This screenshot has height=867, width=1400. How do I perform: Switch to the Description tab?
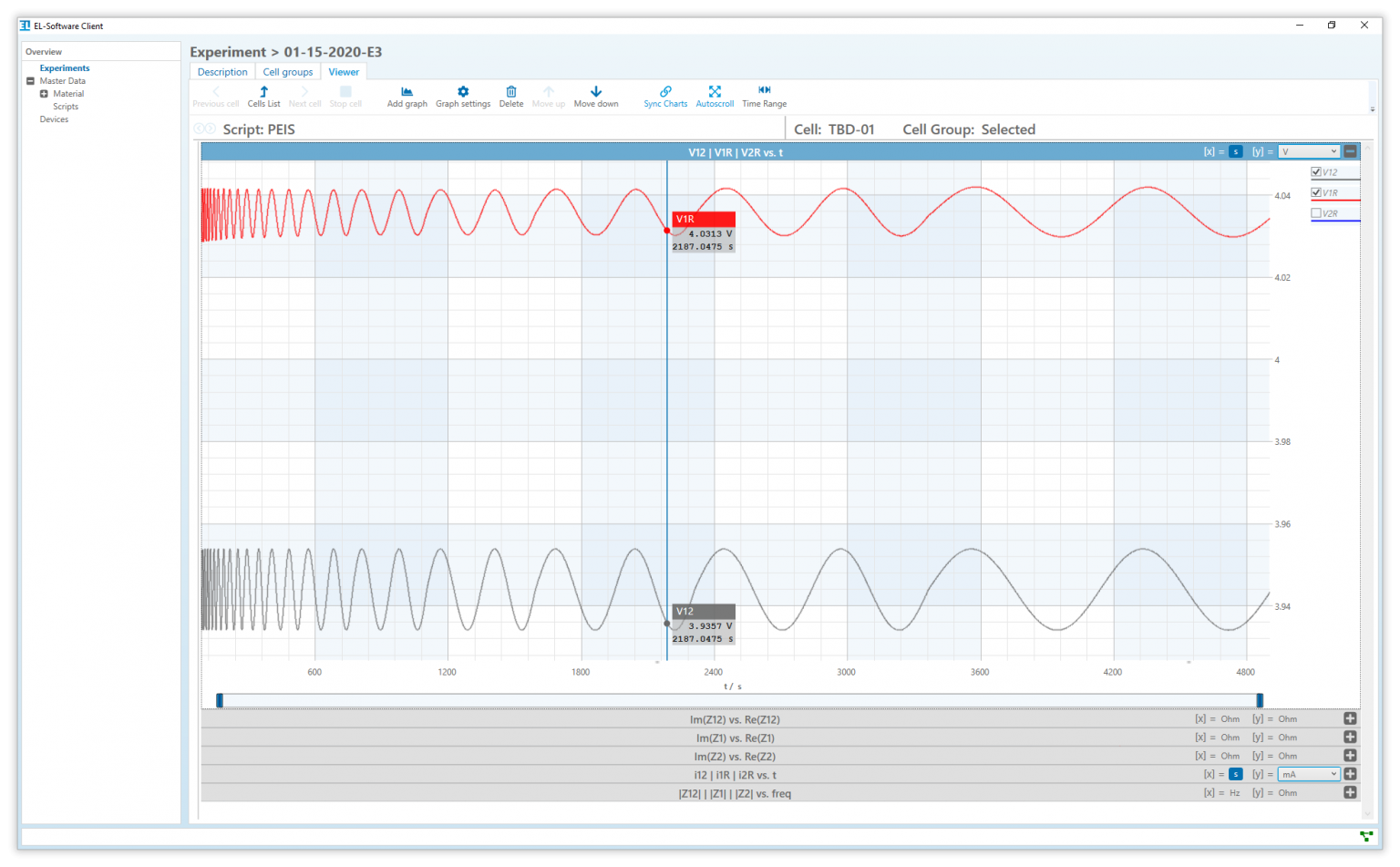pyautogui.click(x=222, y=72)
